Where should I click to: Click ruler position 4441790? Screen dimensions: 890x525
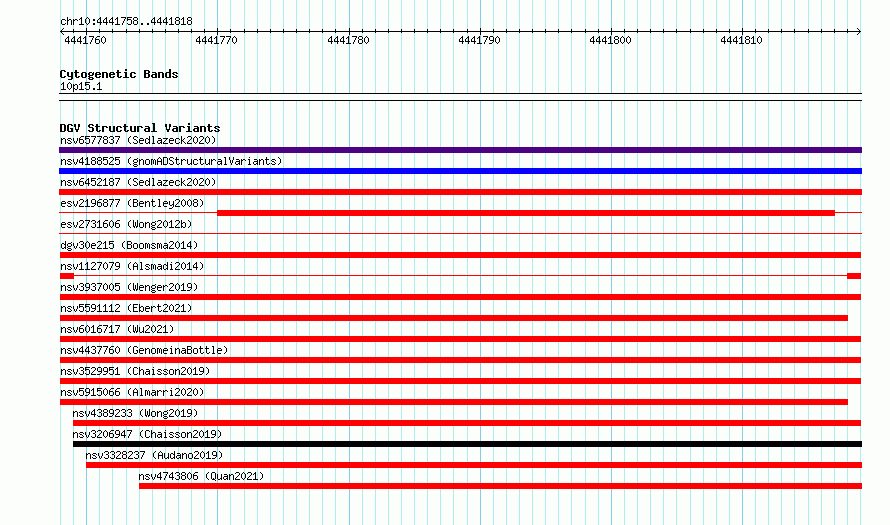(479, 40)
